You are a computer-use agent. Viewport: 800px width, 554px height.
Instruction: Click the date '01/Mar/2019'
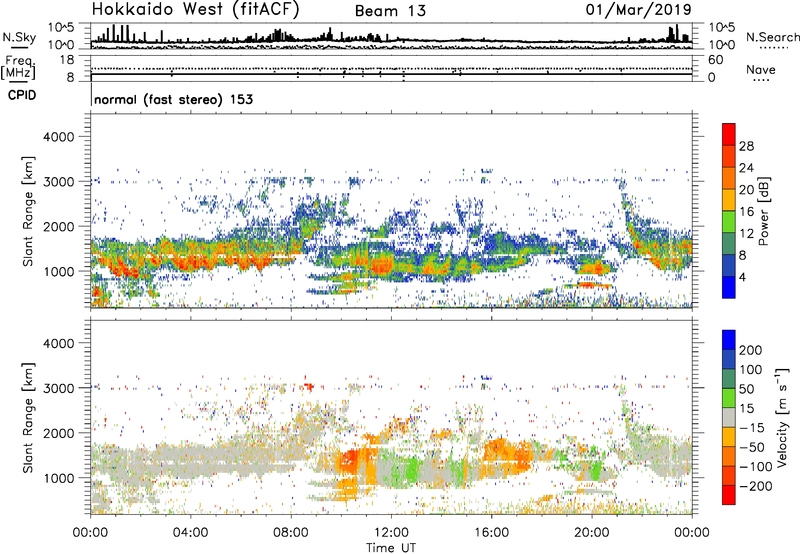(x=638, y=10)
